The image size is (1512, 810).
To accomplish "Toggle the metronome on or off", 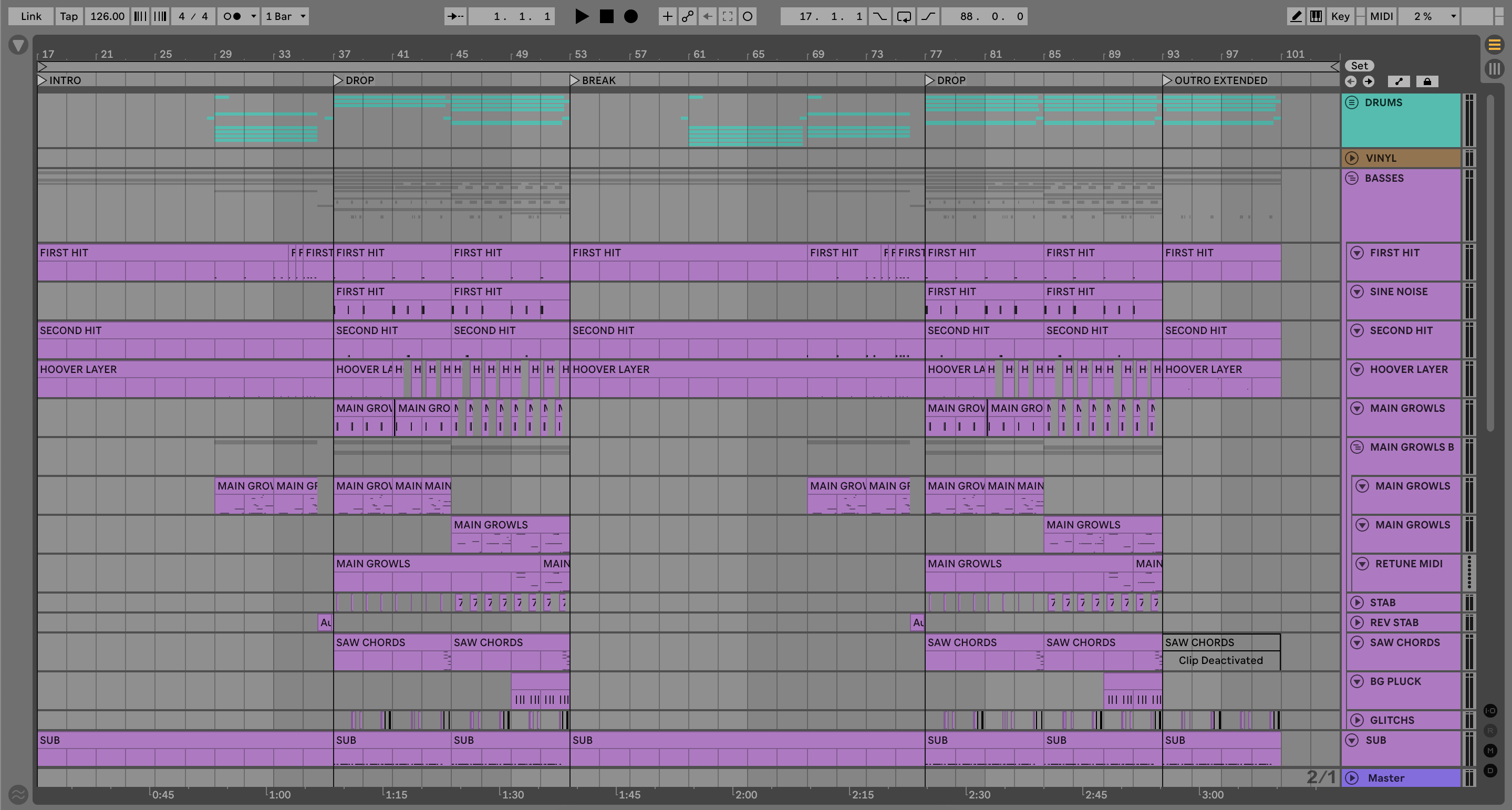I will click(x=232, y=16).
